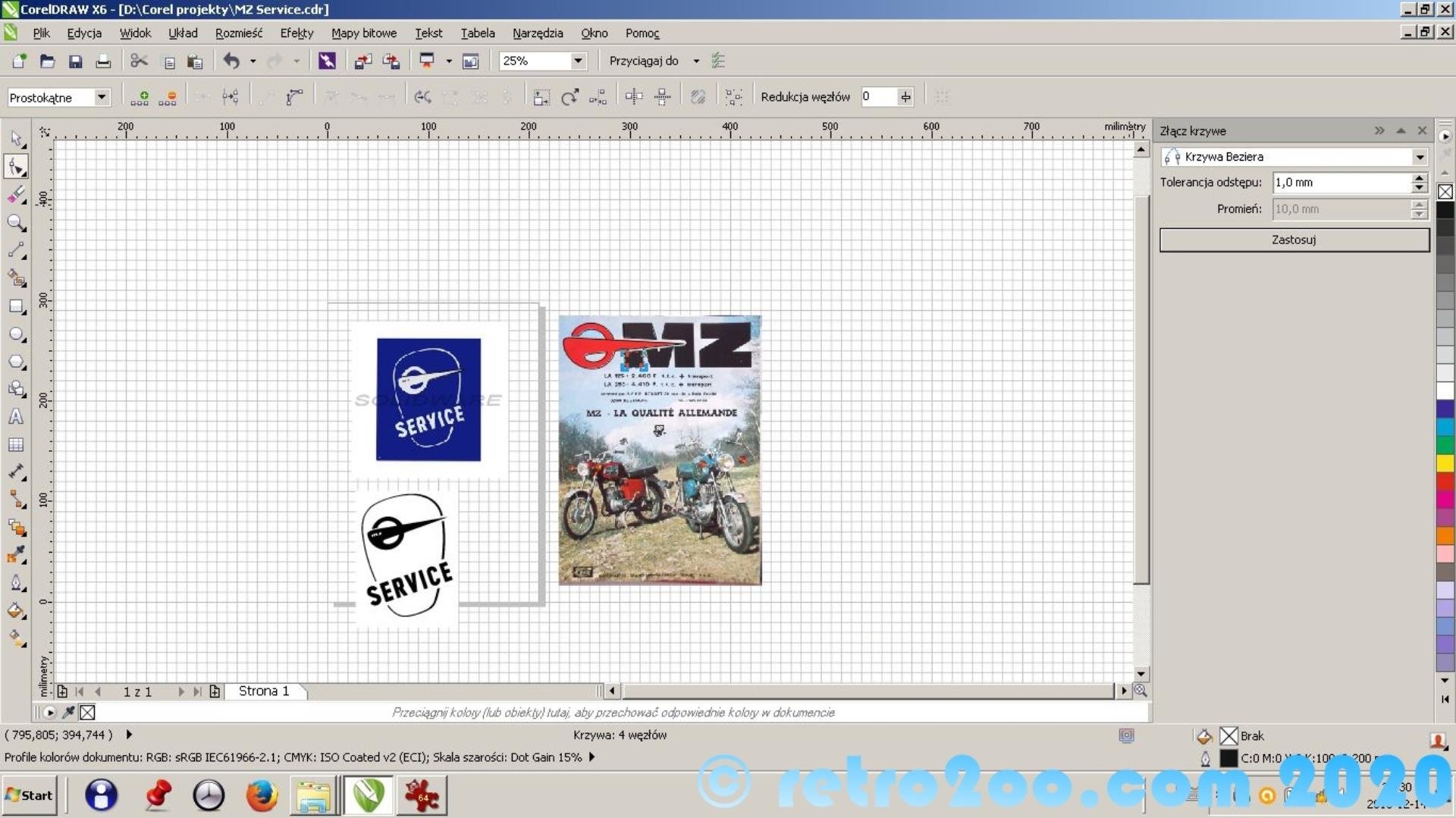Select the Table tool
The width and height of the screenshot is (1456, 818).
[16, 445]
